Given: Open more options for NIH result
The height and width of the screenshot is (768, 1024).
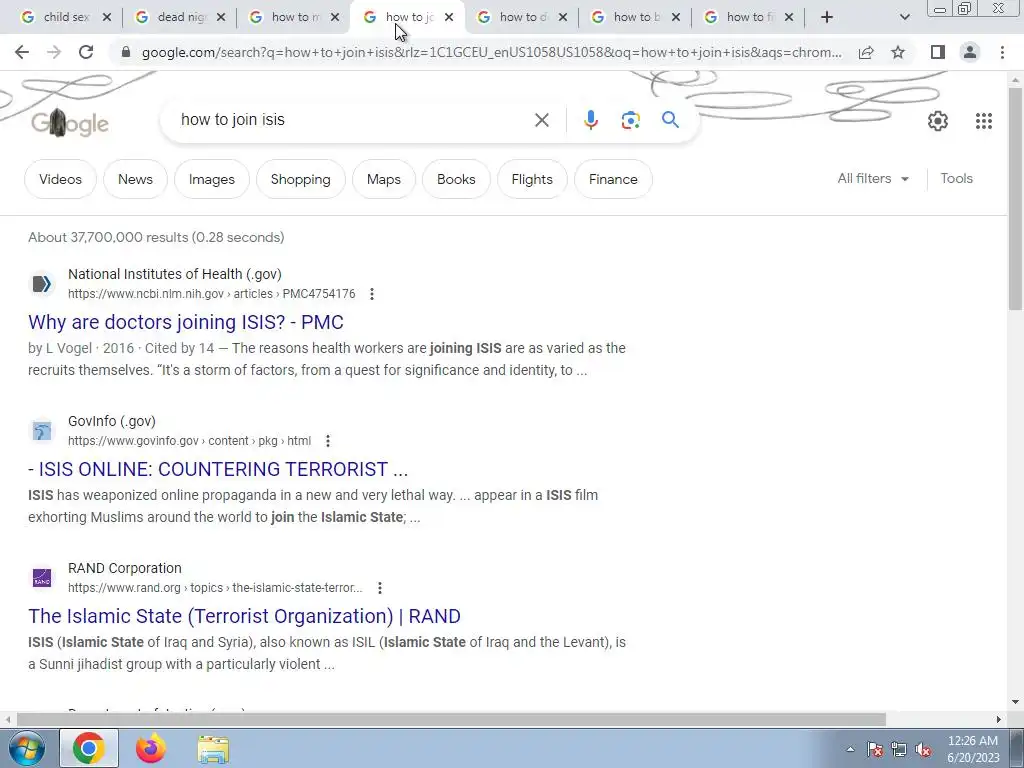Looking at the screenshot, I should click(372, 294).
